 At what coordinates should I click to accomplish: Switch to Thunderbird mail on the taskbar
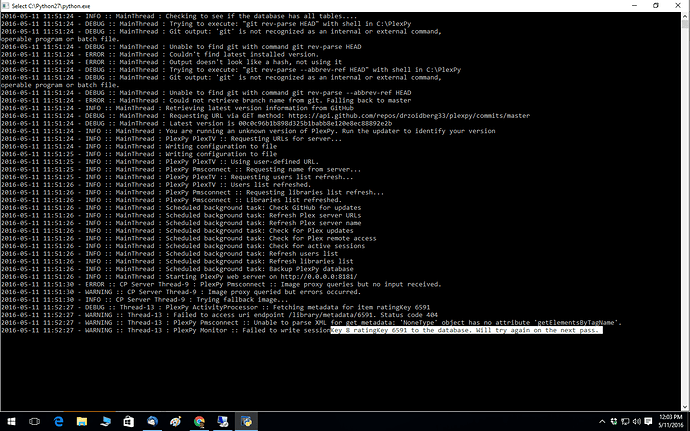(152, 422)
